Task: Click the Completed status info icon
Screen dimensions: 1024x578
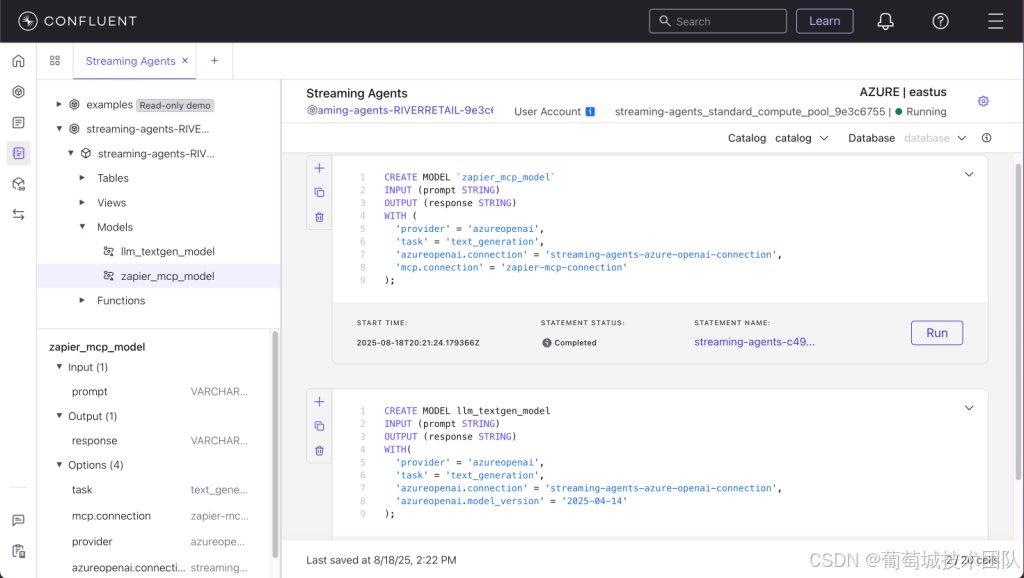Action: (x=547, y=343)
